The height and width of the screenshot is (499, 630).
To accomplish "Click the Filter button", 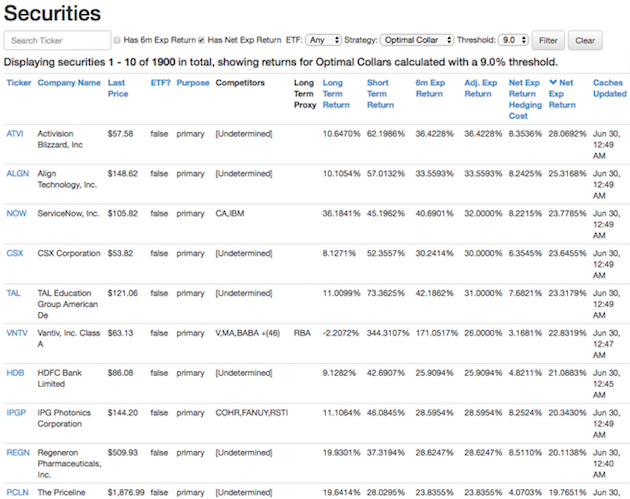I will (548, 41).
